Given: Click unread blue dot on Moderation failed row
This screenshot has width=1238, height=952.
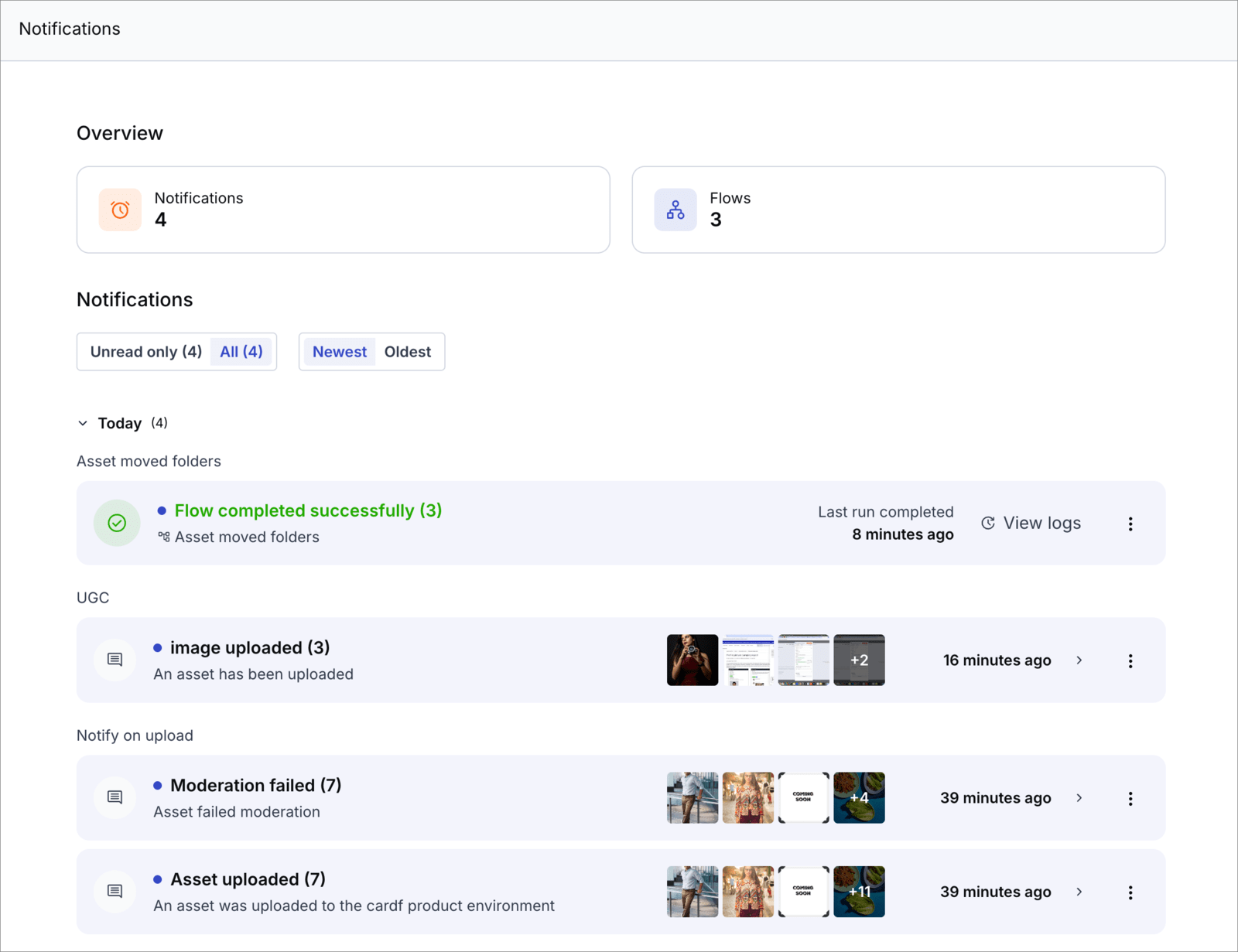Looking at the screenshot, I should tap(158, 785).
